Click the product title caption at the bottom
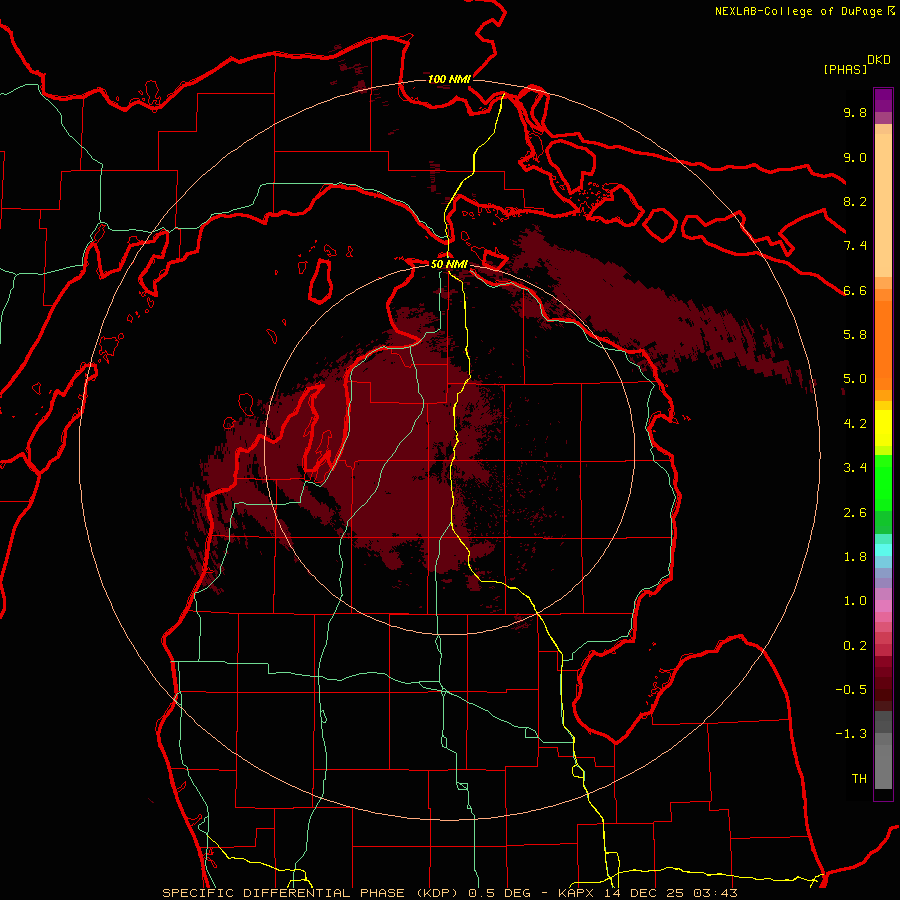 pos(449,893)
